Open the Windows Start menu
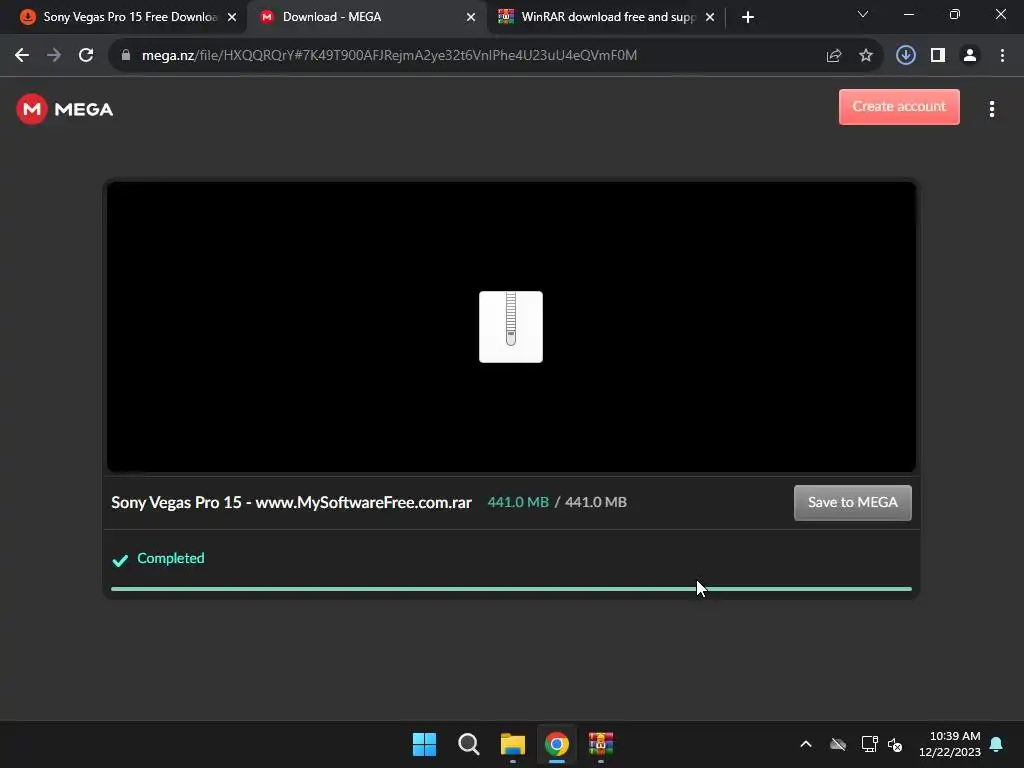1024x768 pixels. [424, 744]
